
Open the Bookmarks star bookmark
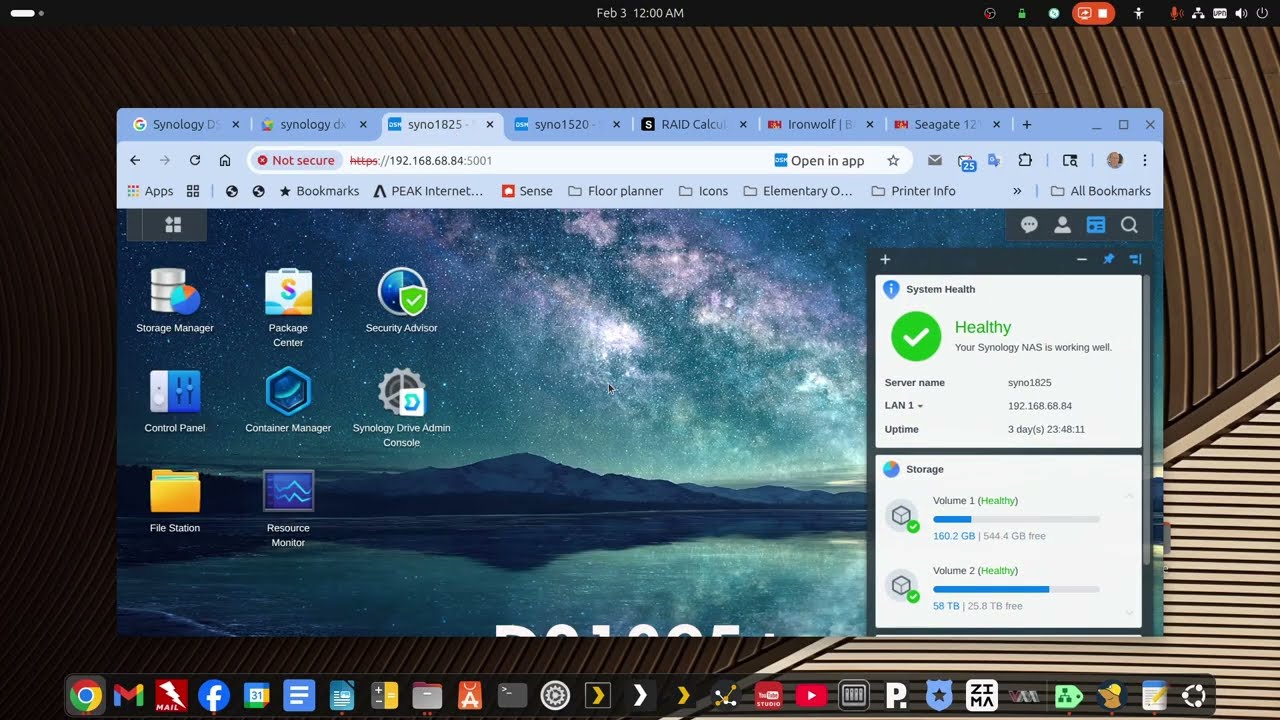click(x=318, y=191)
